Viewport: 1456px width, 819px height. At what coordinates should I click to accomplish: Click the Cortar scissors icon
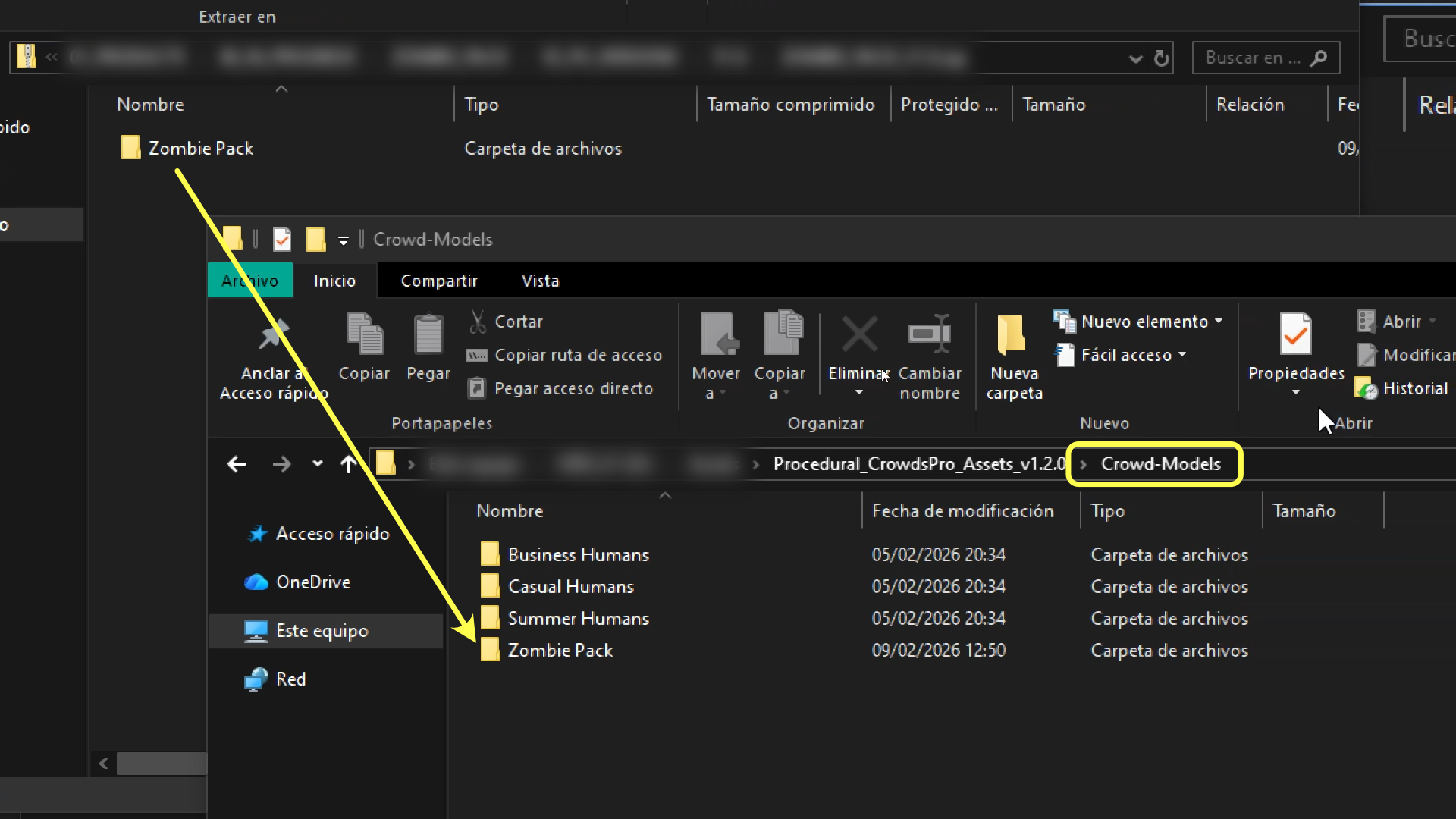click(478, 322)
